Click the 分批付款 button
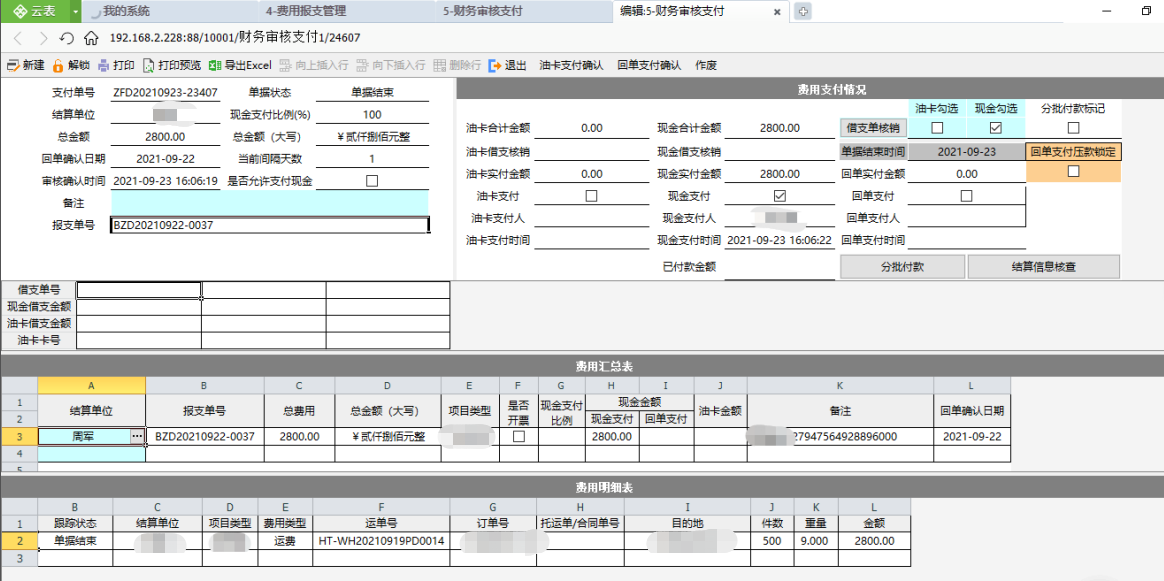The height and width of the screenshot is (581, 1164). [902, 266]
